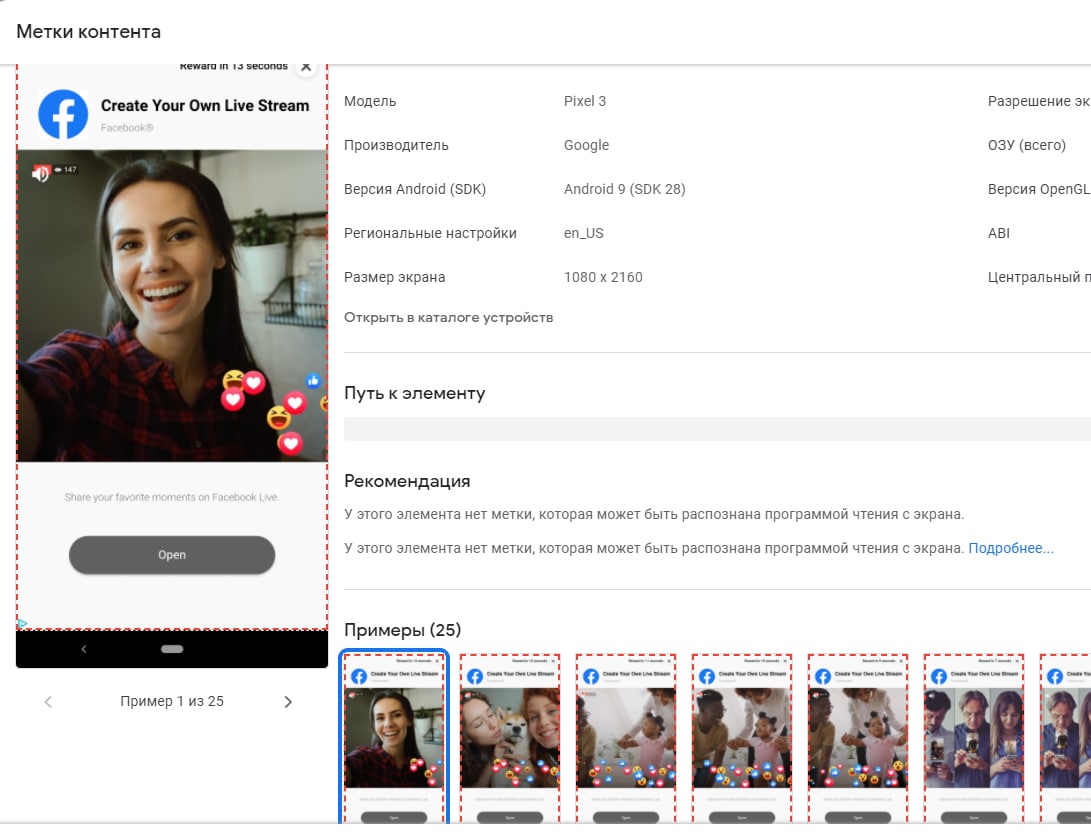Open the 'Подробнее...' link
1091x834 pixels.
point(1011,548)
